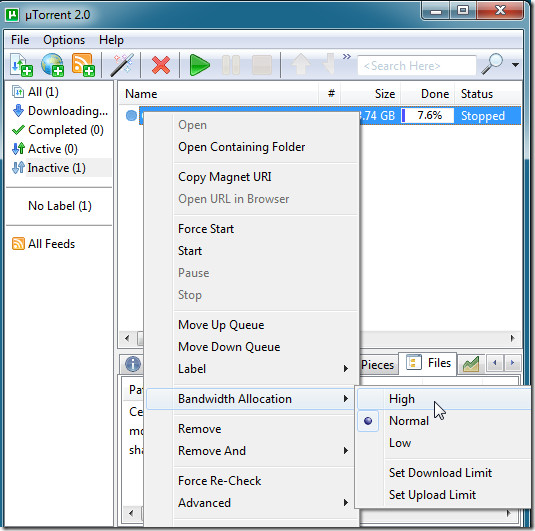Click bottom pane scroll left arrow
The image size is (535, 531).
pyautogui.click(x=131, y=513)
